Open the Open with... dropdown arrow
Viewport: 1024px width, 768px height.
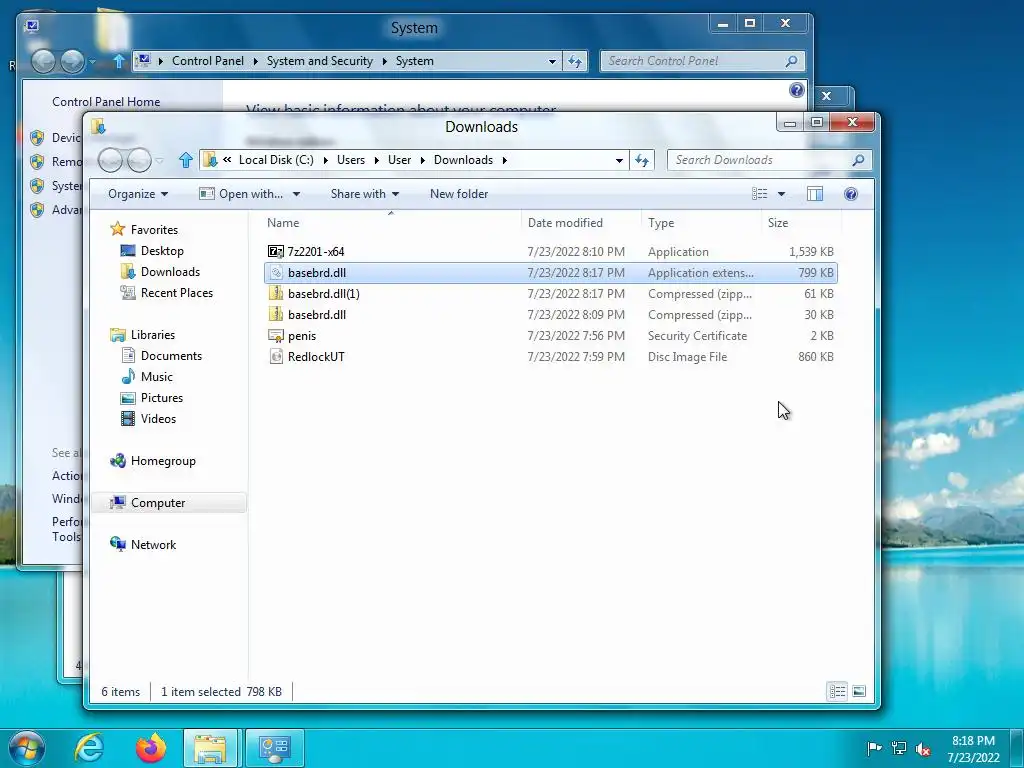[x=296, y=194]
